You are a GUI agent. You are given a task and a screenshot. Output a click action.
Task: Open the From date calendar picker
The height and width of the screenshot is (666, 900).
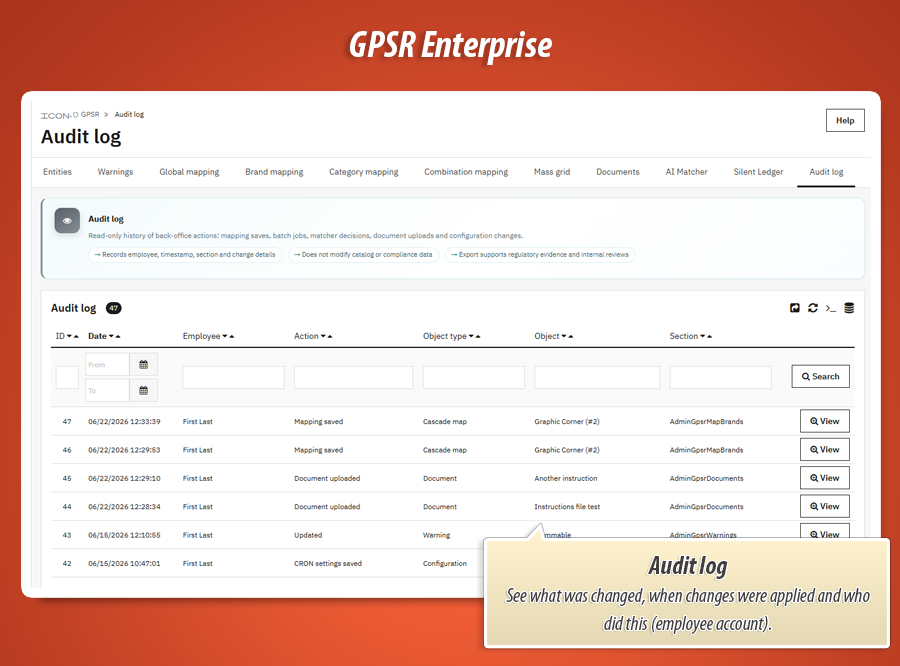pyautogui.click(x=143, y=365)
